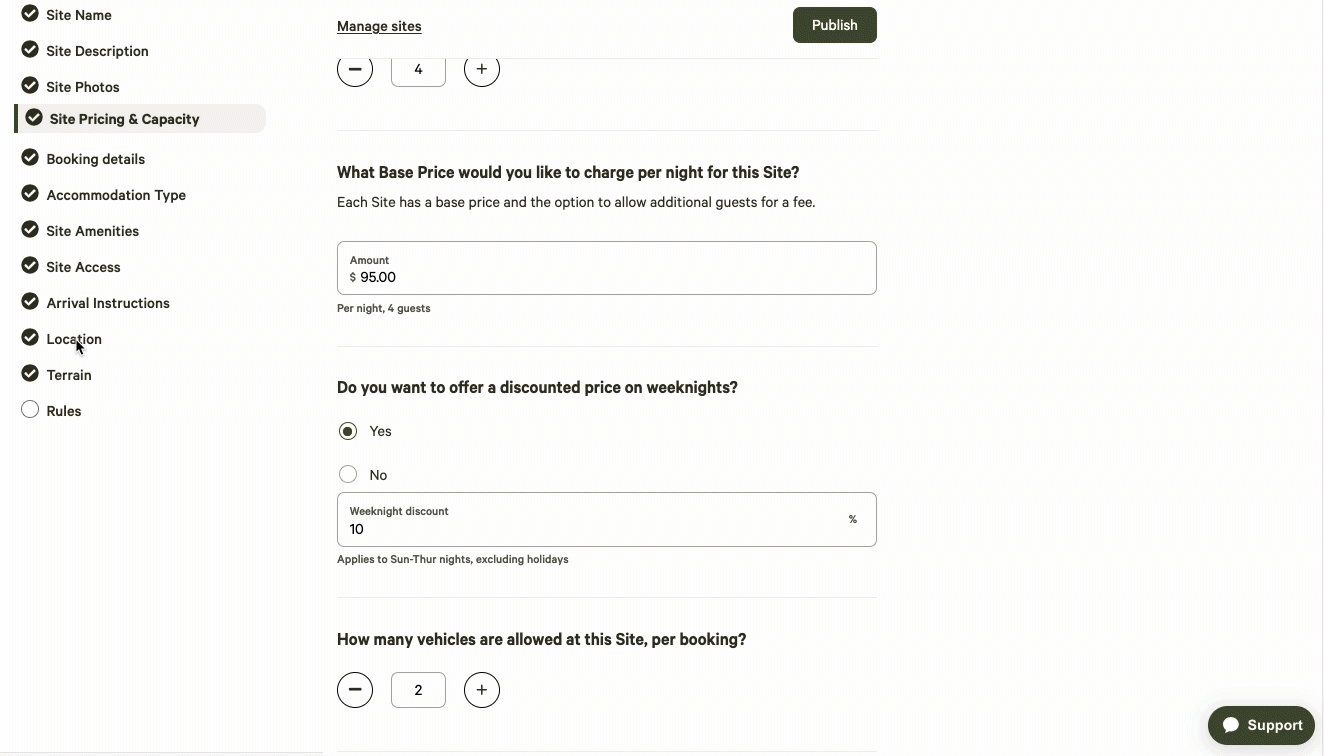Click the base price Amount field
Viewport: 1324px width, 756px height.
(607, 268)
